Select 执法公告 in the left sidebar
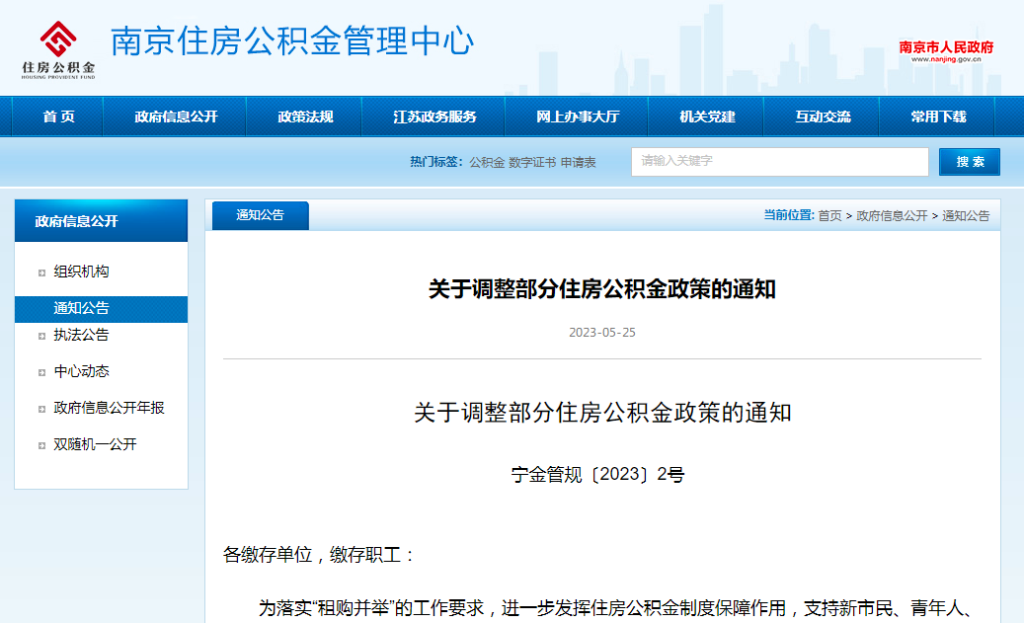This screenshot has width=1024, height=623. [x=80, y=336]
